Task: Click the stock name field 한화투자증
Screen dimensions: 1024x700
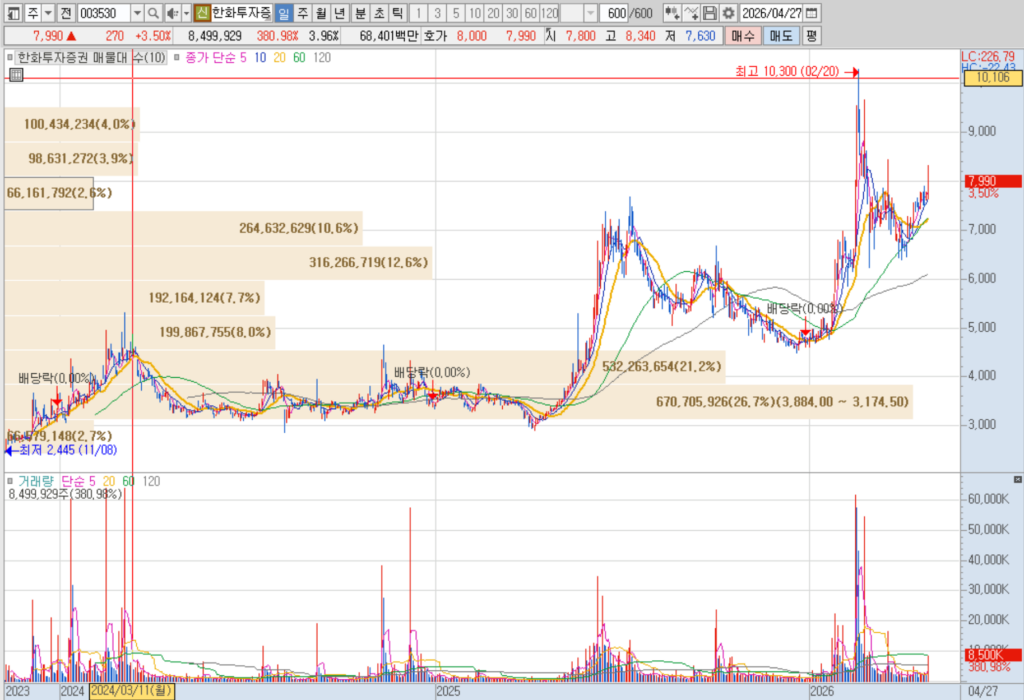Action: 241,13
